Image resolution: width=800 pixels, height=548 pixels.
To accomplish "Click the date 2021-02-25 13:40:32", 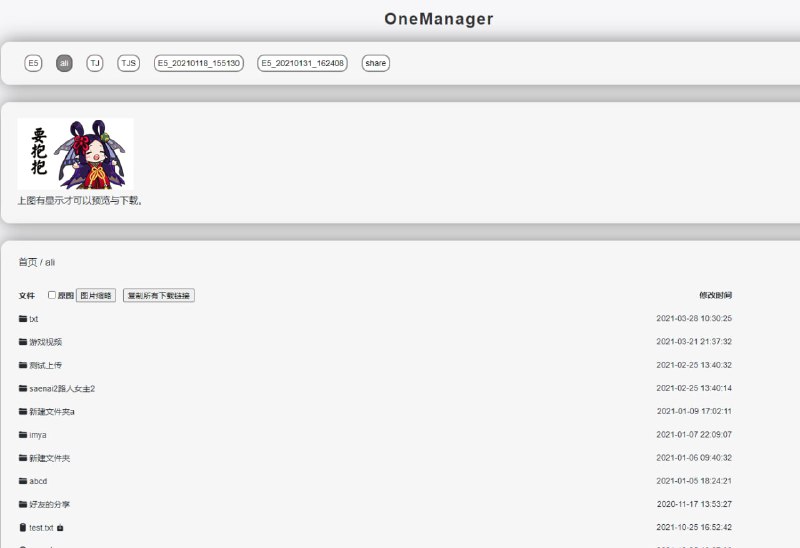I will click(694, 365).
